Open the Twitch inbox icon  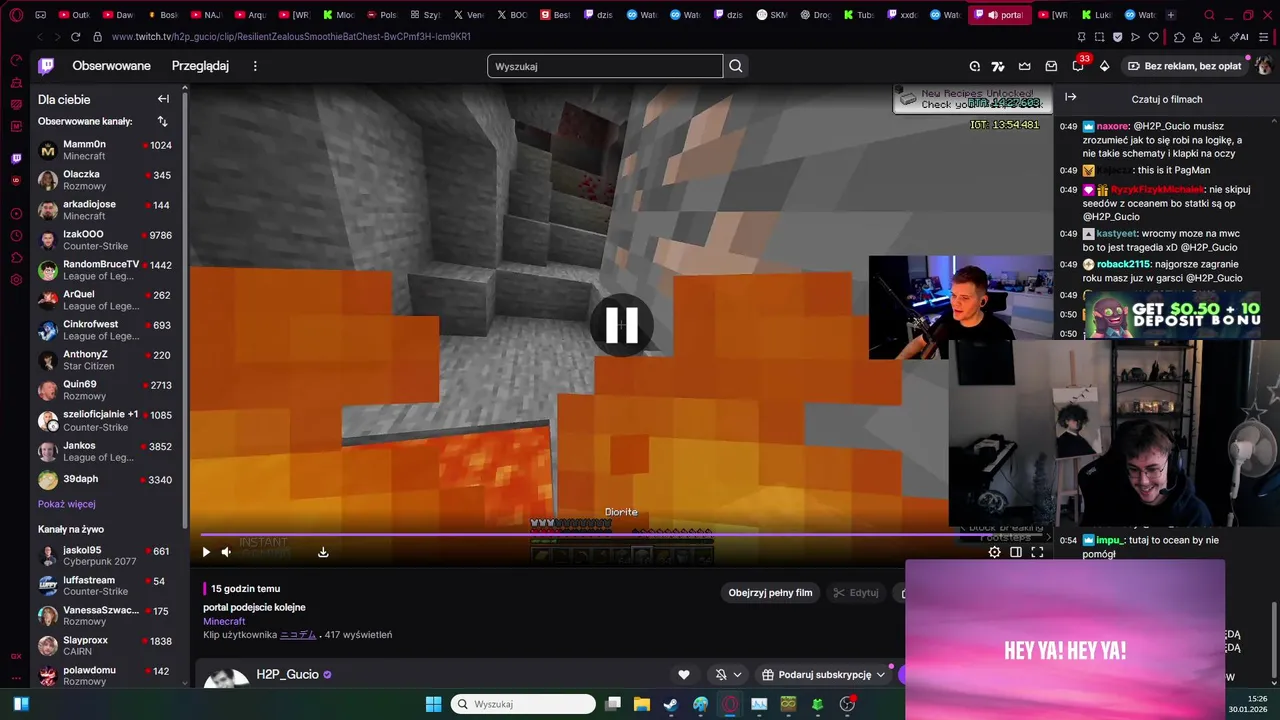1051,66
